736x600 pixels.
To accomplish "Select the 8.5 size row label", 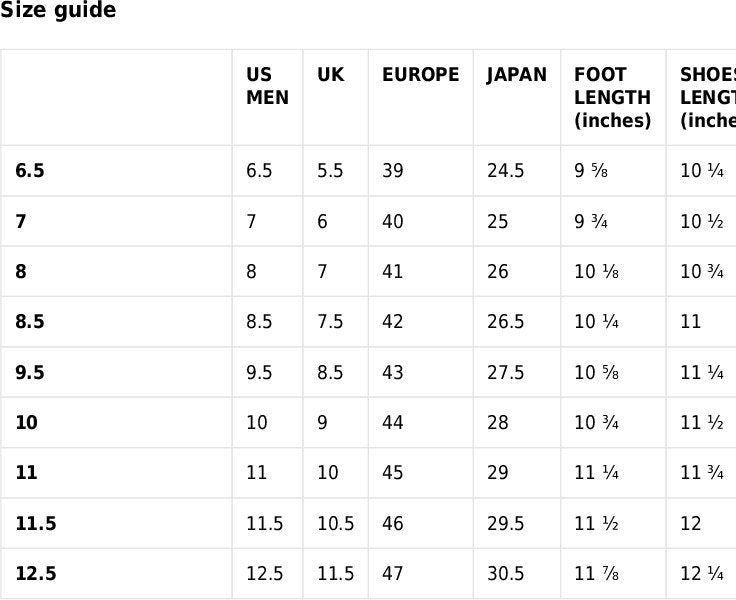I will (x=30, y=322).
